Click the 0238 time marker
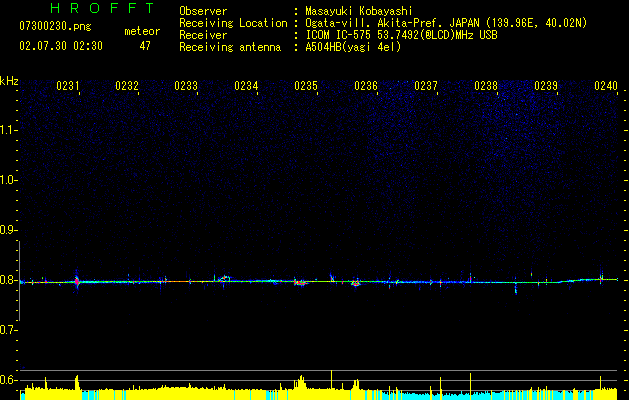This screenshot has height=400, width=629. (x=486, y=86)
